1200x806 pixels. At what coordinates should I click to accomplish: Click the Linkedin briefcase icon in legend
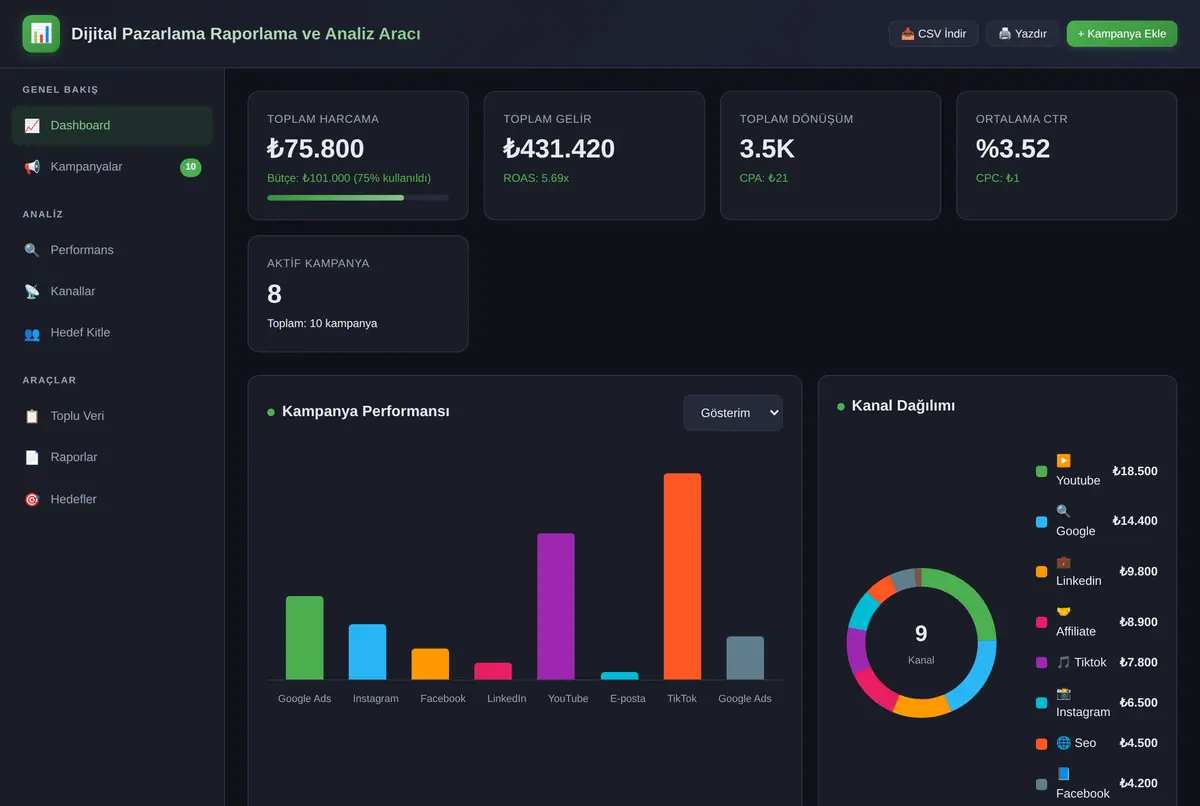[1063, 562]
